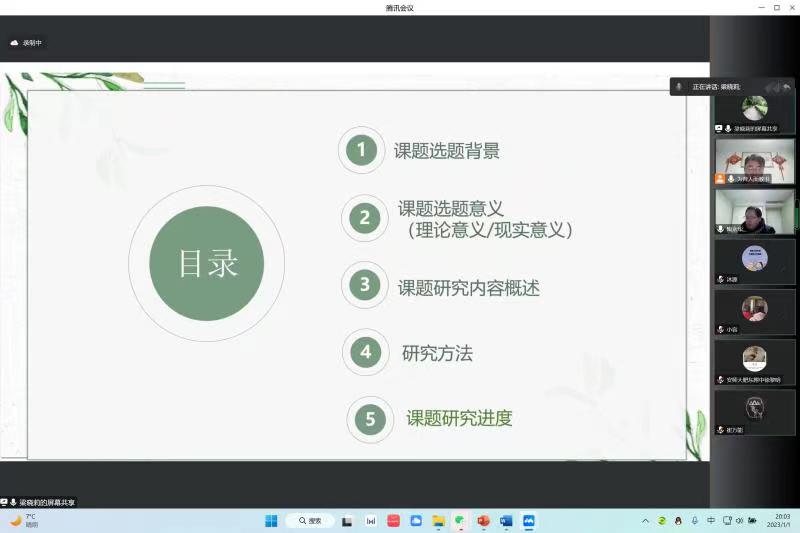Click the muted microphone icon beside 小谷
This screenshot has width=800, height=533.
click(x=720, y=329)
